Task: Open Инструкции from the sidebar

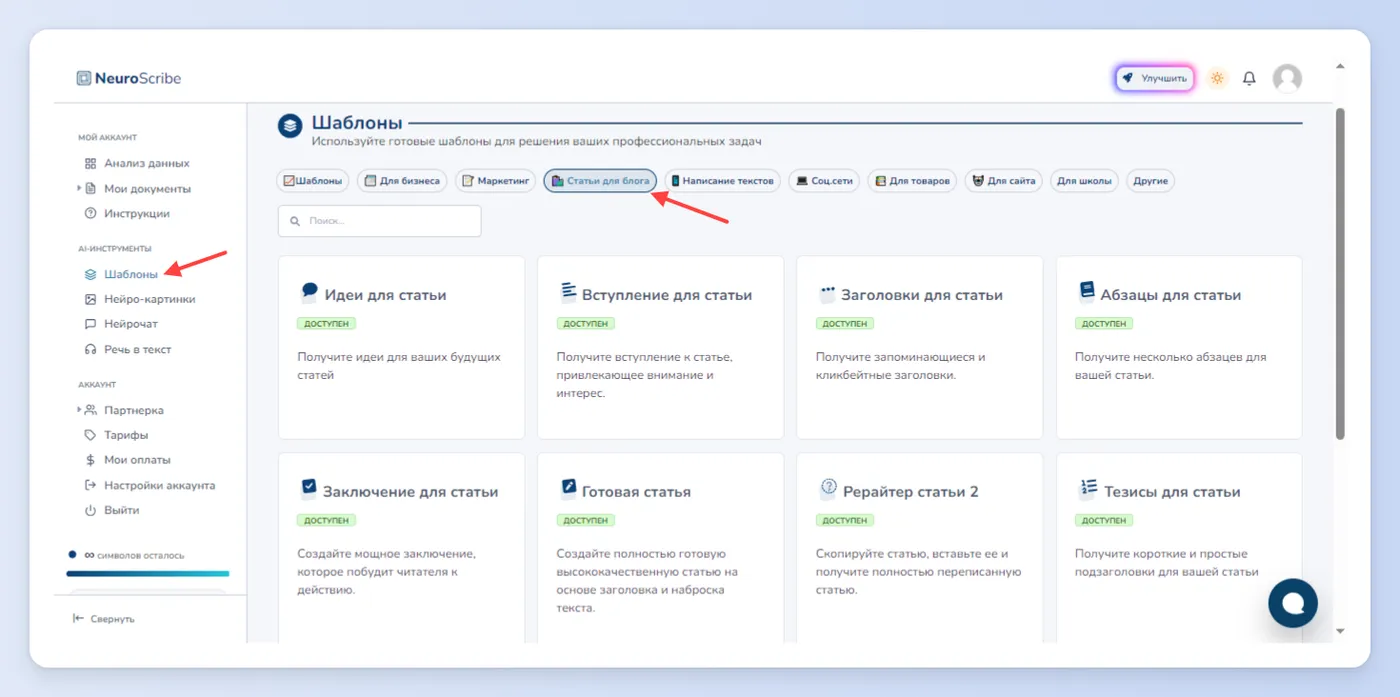Action: click(136, 213)
